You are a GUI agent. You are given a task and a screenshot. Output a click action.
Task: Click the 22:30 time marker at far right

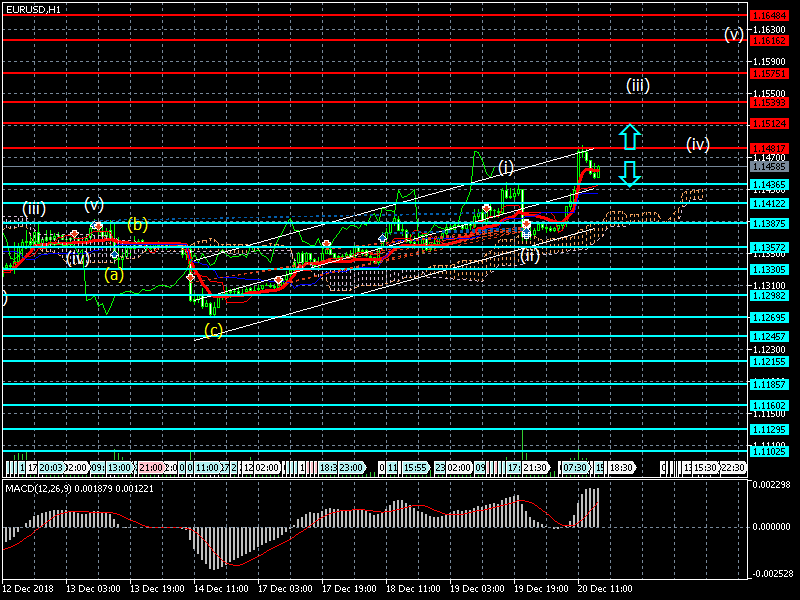pyautogui.click(x=733, y=467)
